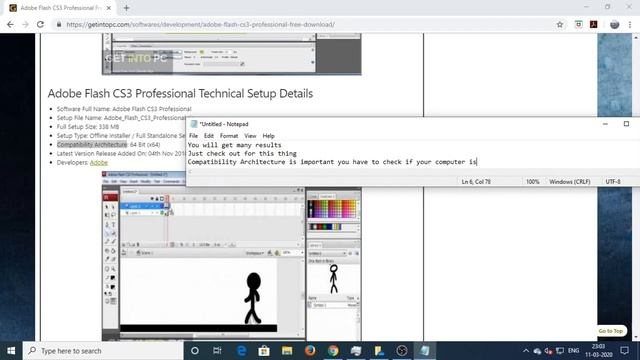Open the Windows Start menu

point(11,351)
